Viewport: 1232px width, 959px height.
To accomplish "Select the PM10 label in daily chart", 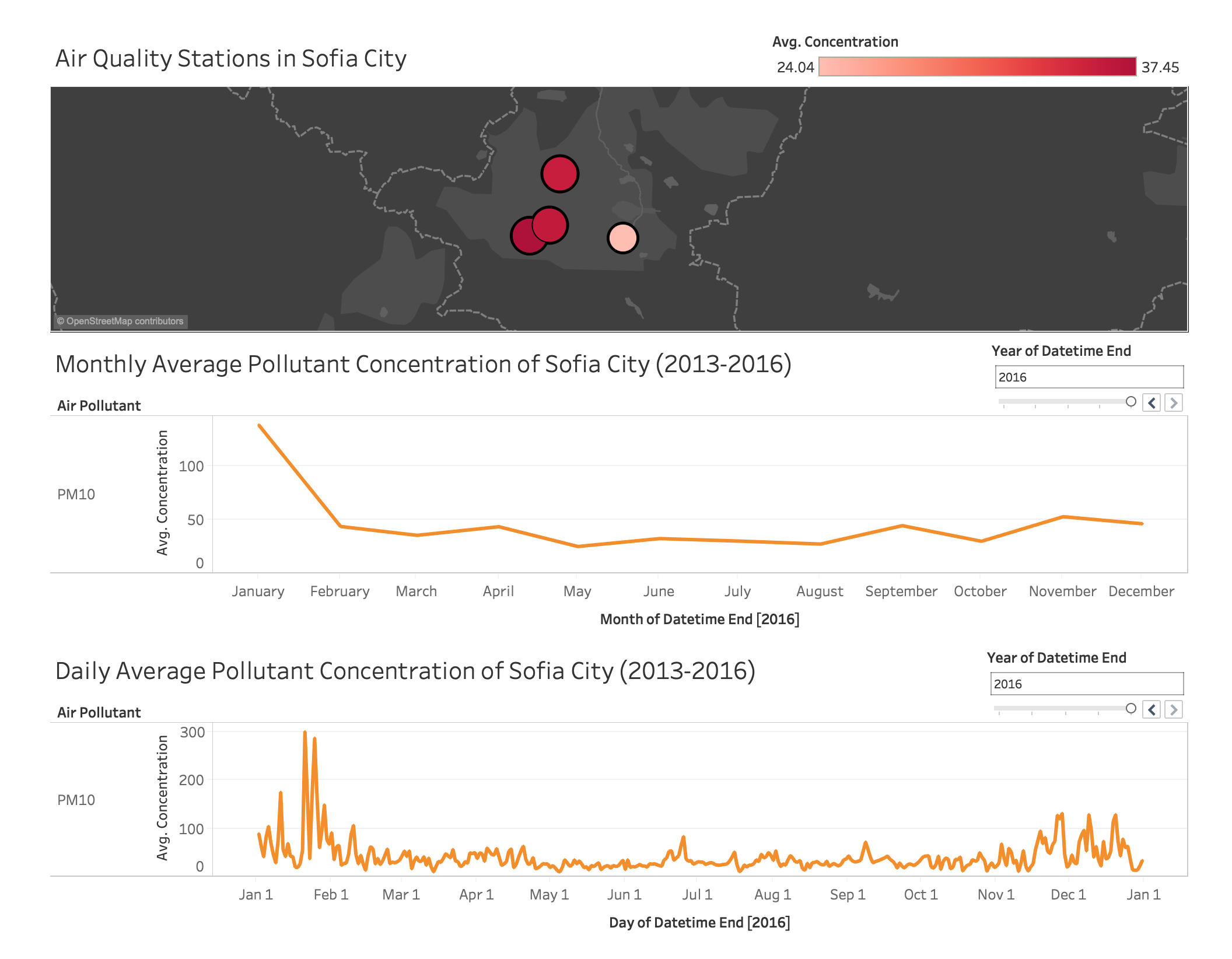I will (76, 800).
